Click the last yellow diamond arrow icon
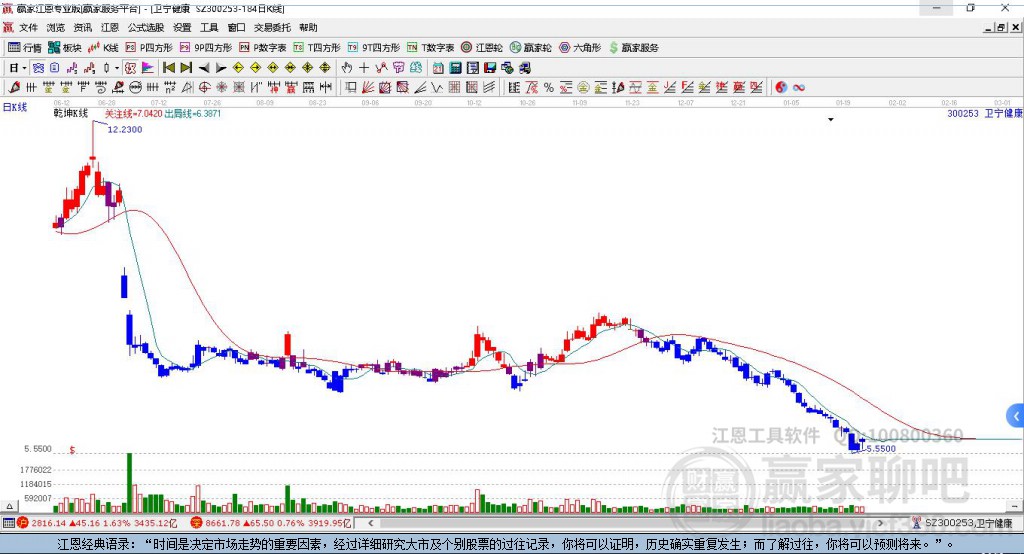The height and width of the screenshot is (554, 1024). coord(325,68)
